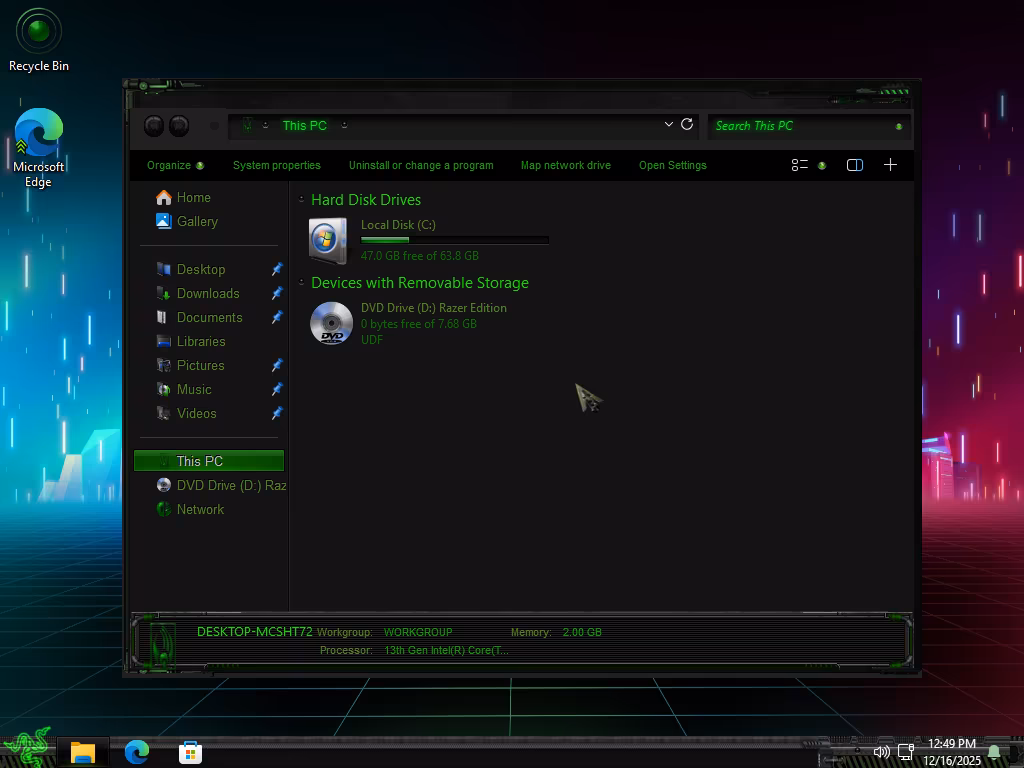
Task: Click Map network drive command
Action: (565, 165)
